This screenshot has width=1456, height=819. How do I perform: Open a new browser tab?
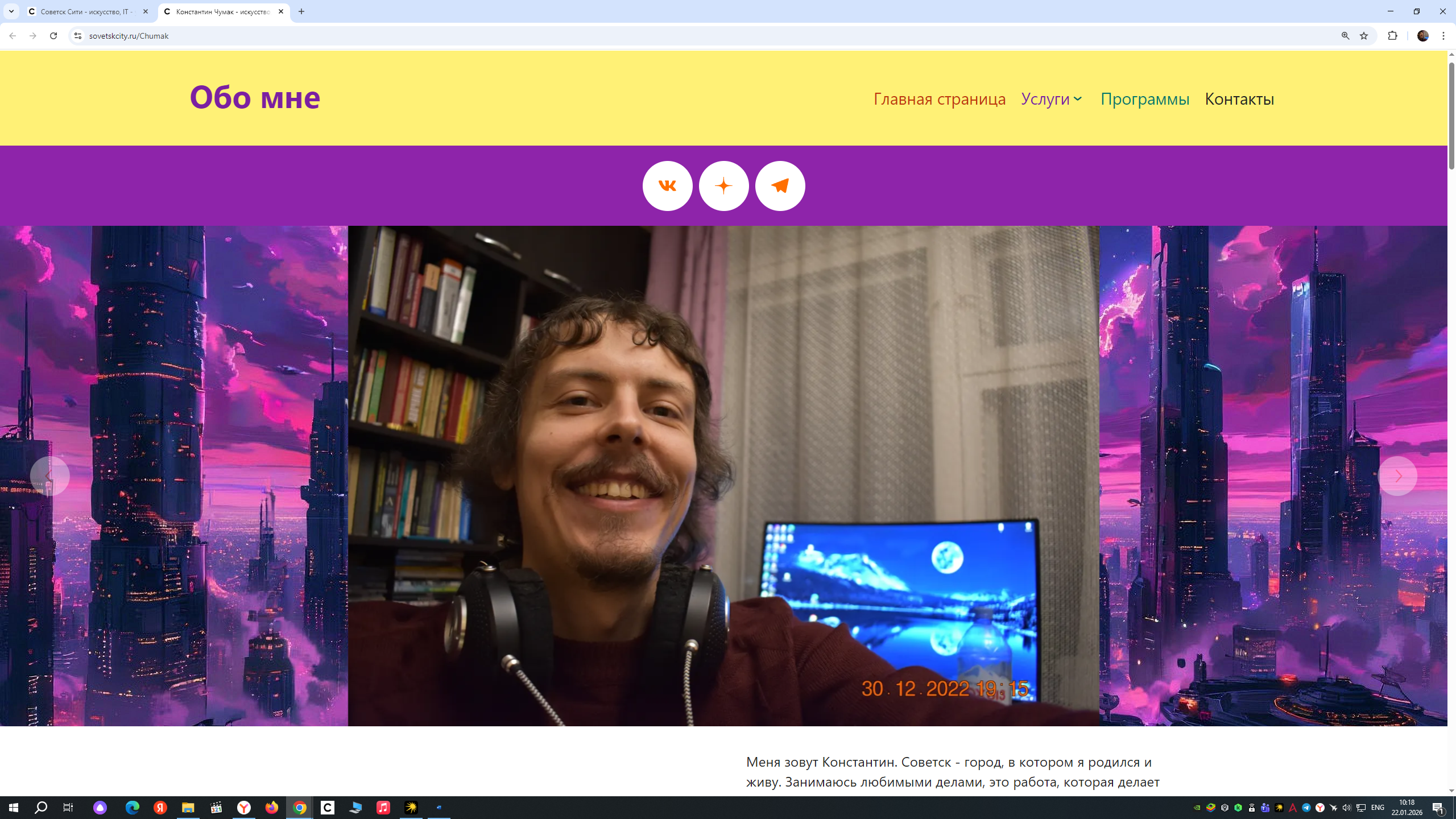[x=301, y=11]
